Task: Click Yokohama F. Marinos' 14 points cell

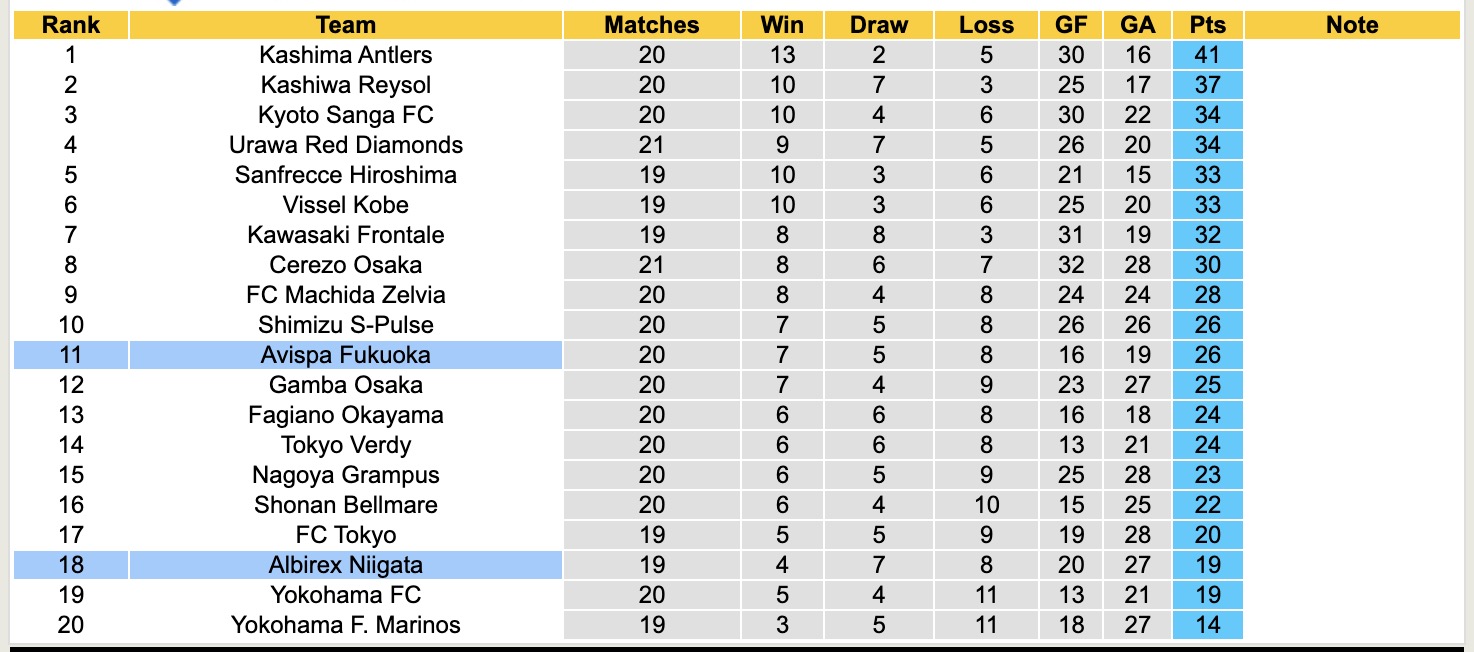Action: click(x=1207, y=625)
